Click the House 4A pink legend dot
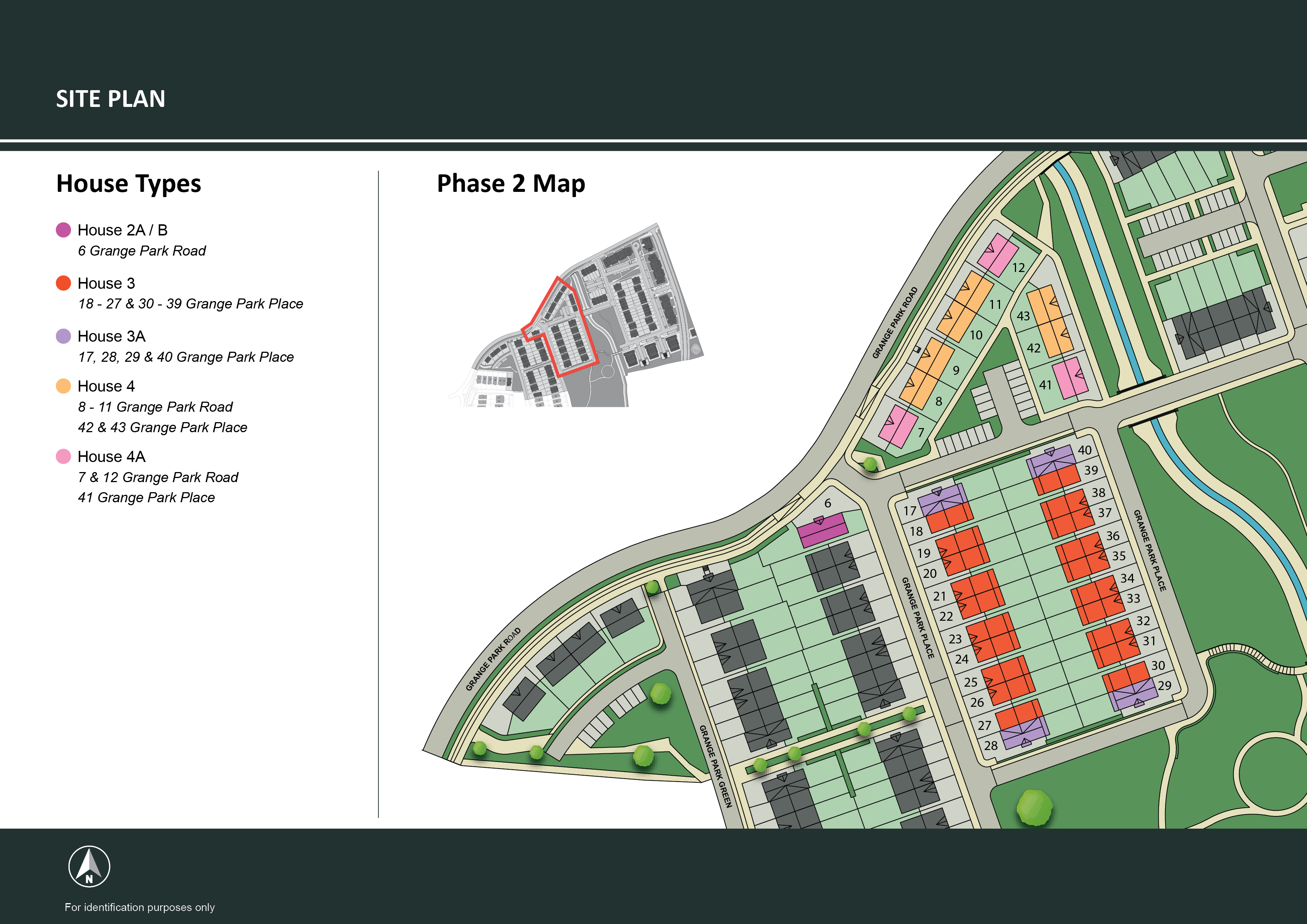 63,456
